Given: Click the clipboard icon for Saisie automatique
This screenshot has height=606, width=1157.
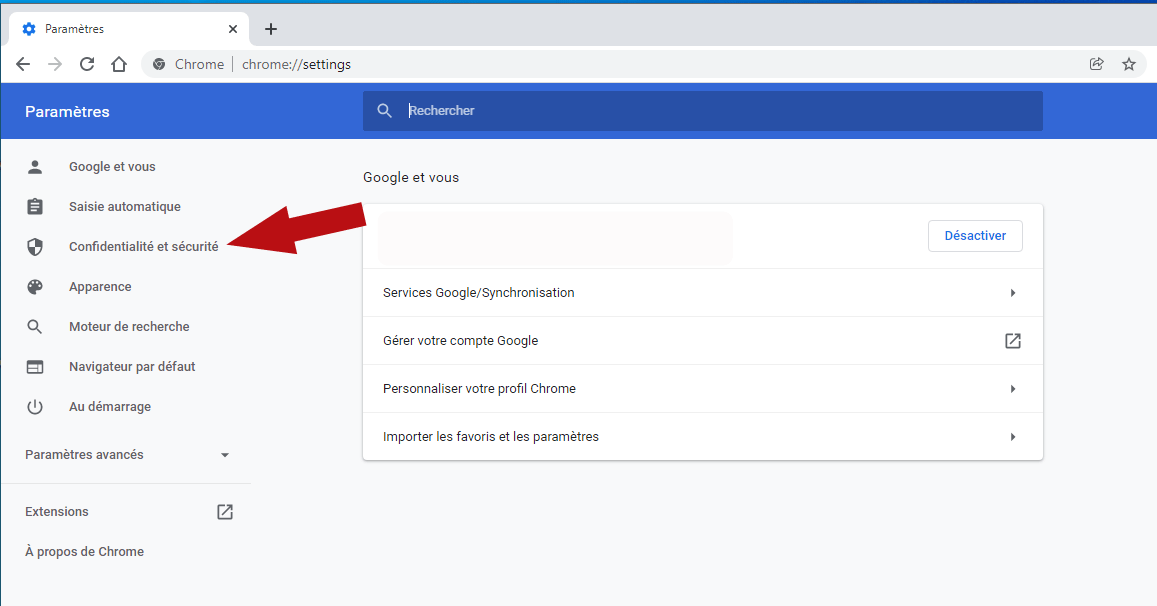Looking at the screenshot, I should pos(35,207).
